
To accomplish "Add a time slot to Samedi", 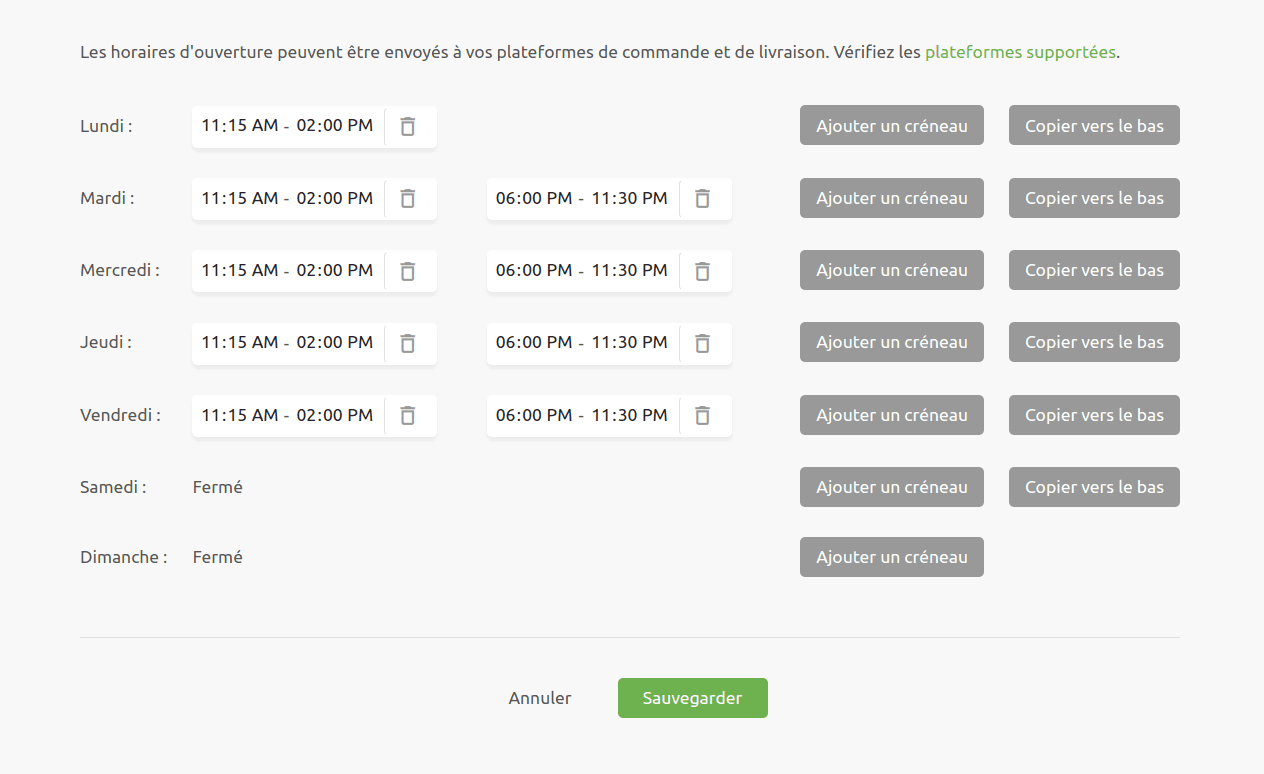I will click(x=891, y=487).
